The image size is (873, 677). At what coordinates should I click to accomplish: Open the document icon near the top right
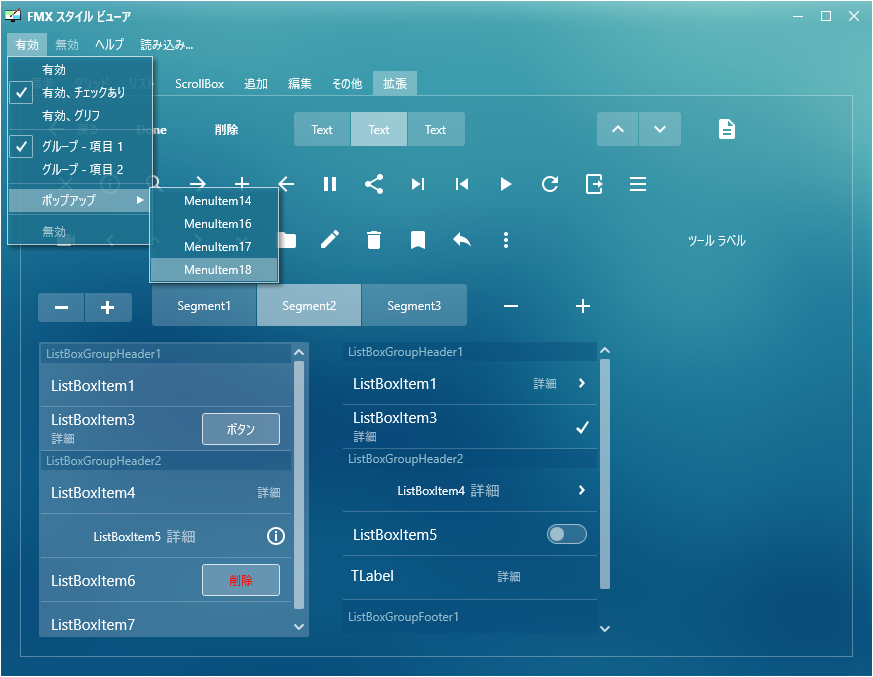(726, 129)
